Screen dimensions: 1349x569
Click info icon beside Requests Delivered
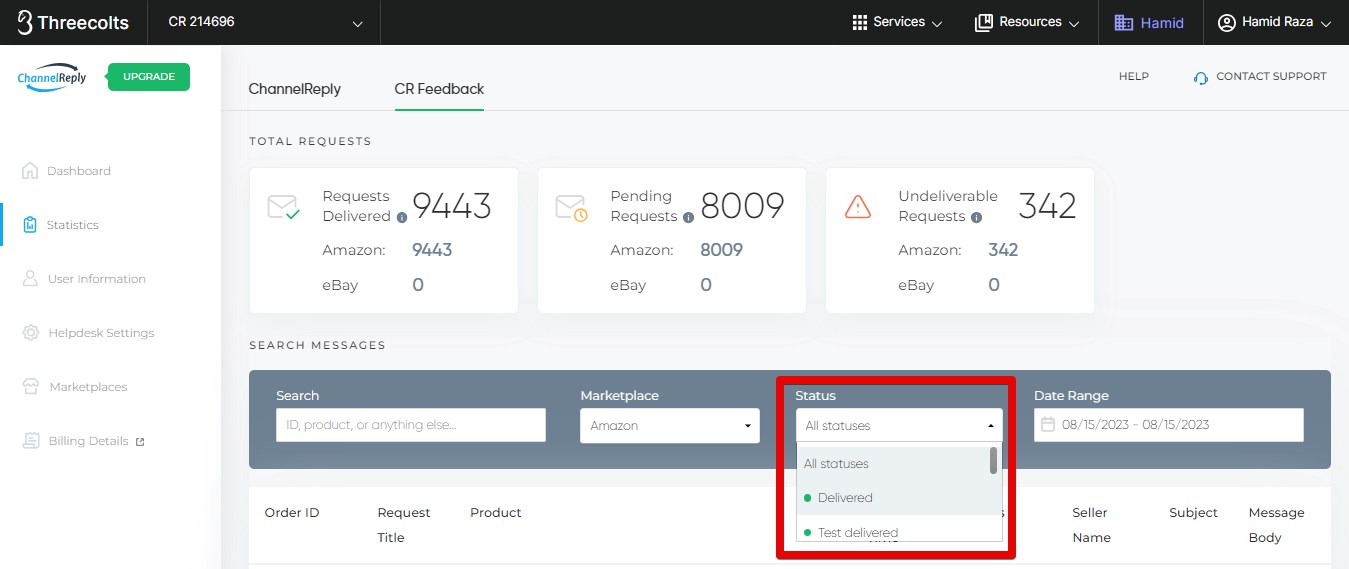[402, 217]
